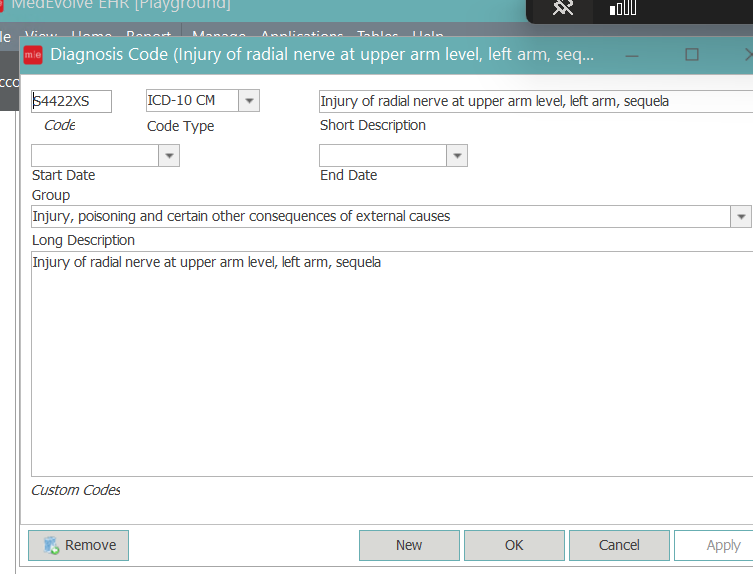The image size is (753, 574).
Task: Click the unpin icon in top overlay
Action: coord(563,9)
